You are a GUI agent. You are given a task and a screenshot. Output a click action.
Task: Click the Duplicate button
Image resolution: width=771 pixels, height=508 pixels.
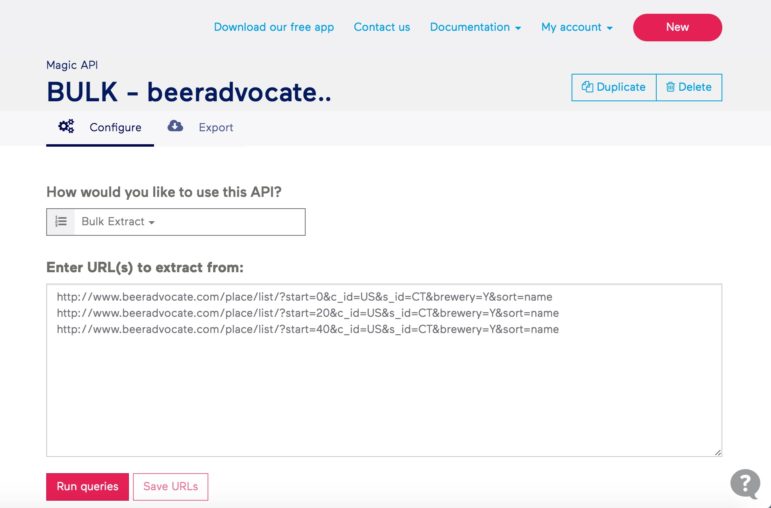[614, 87]
